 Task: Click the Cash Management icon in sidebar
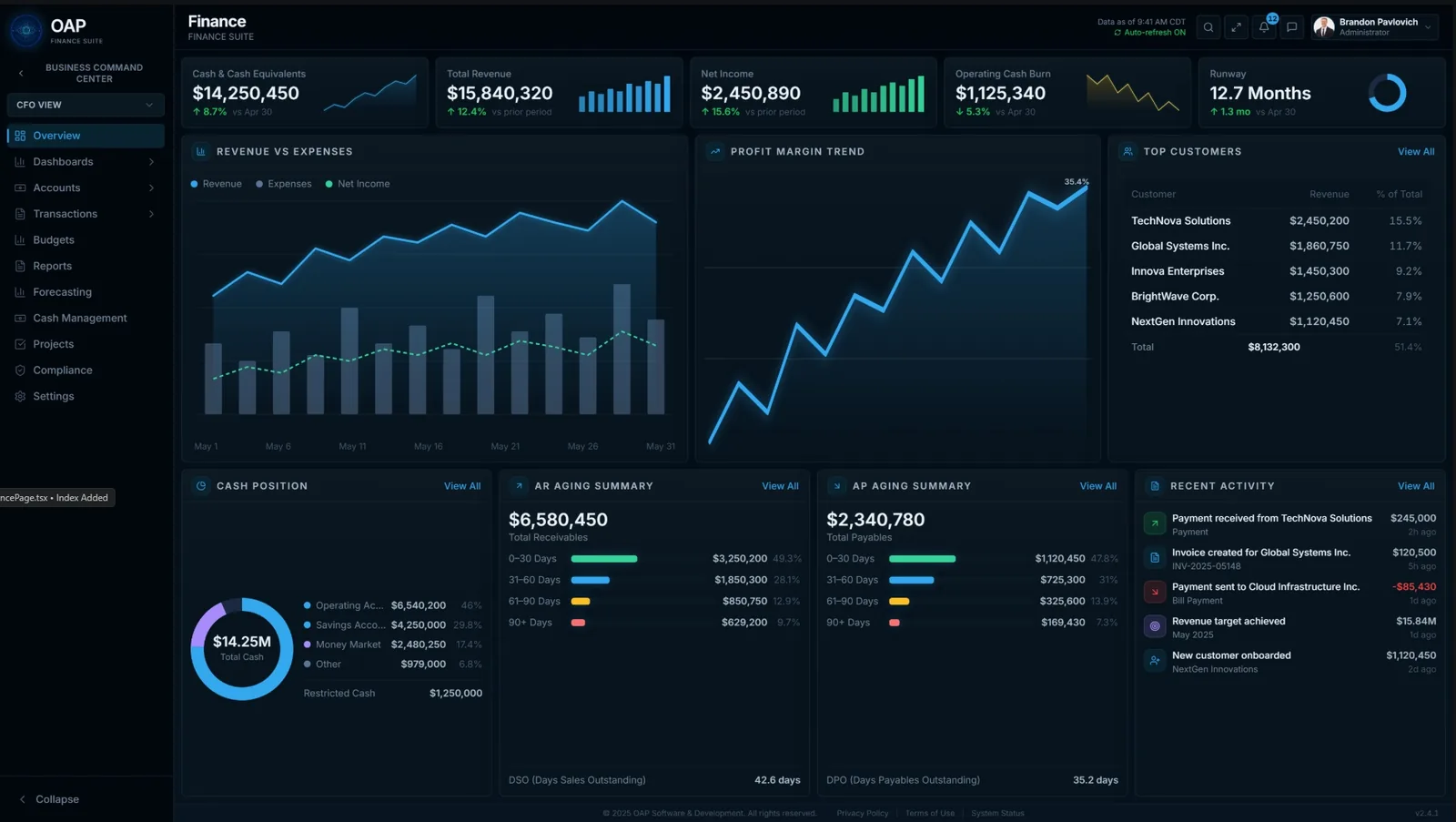20,319
